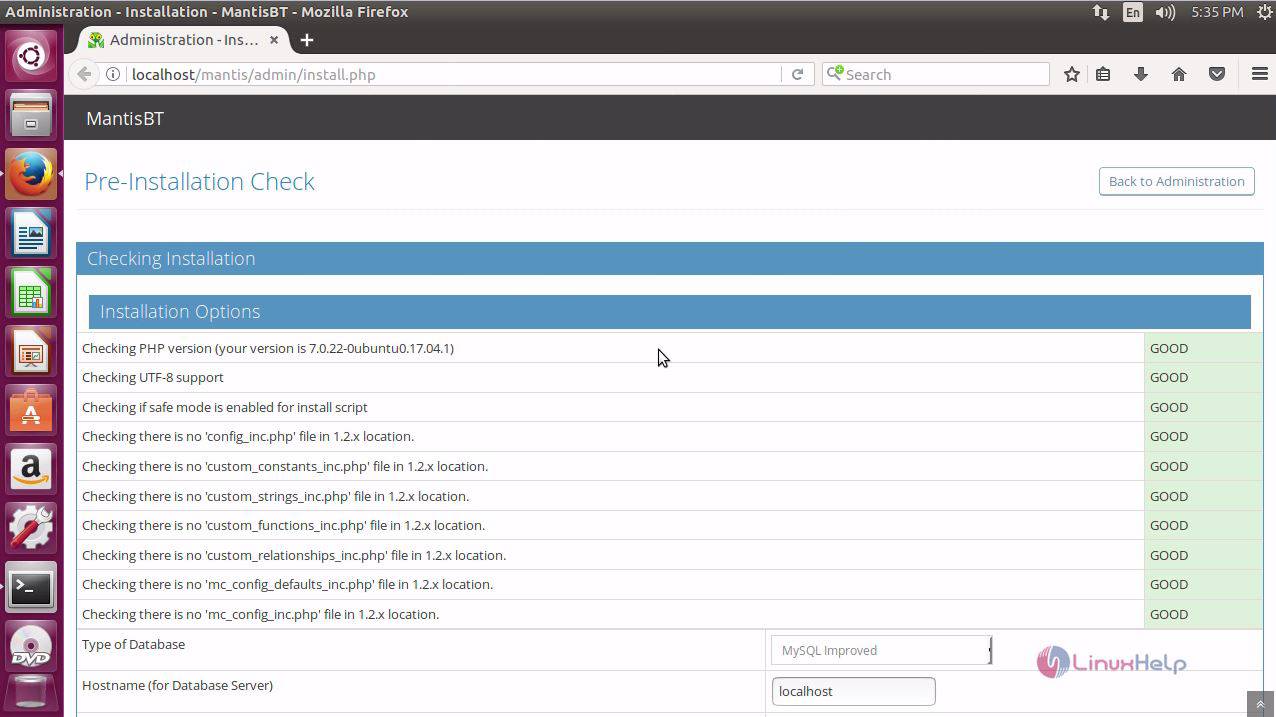Open the Ubuntu Dash search launcher
Screen dimensions: 1276x717
pyautogui.click(x=31, y=55)
